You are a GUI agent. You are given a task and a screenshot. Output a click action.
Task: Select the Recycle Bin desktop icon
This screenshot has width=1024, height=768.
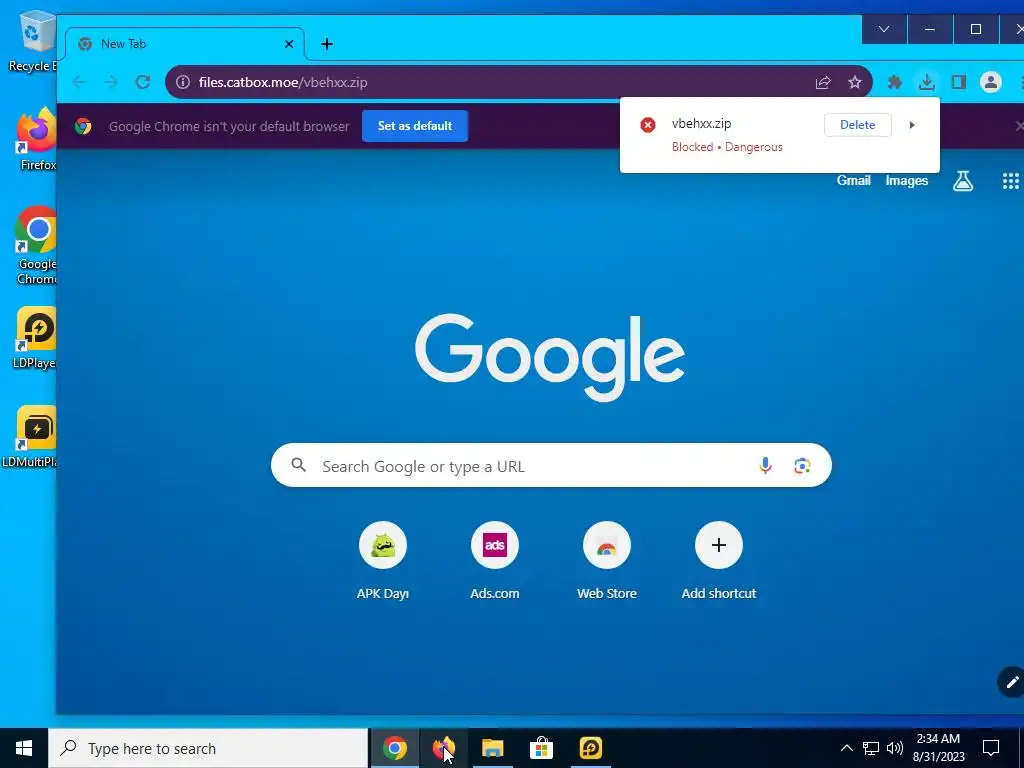[x=33, y=40]
